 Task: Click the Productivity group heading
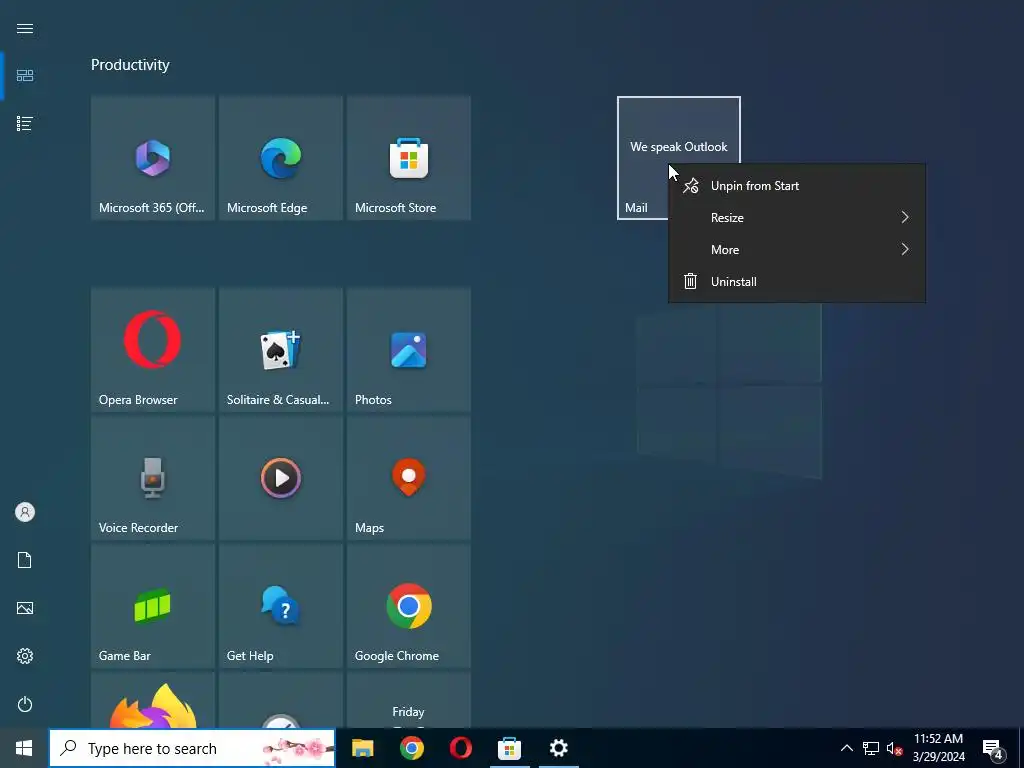point(130,65)
